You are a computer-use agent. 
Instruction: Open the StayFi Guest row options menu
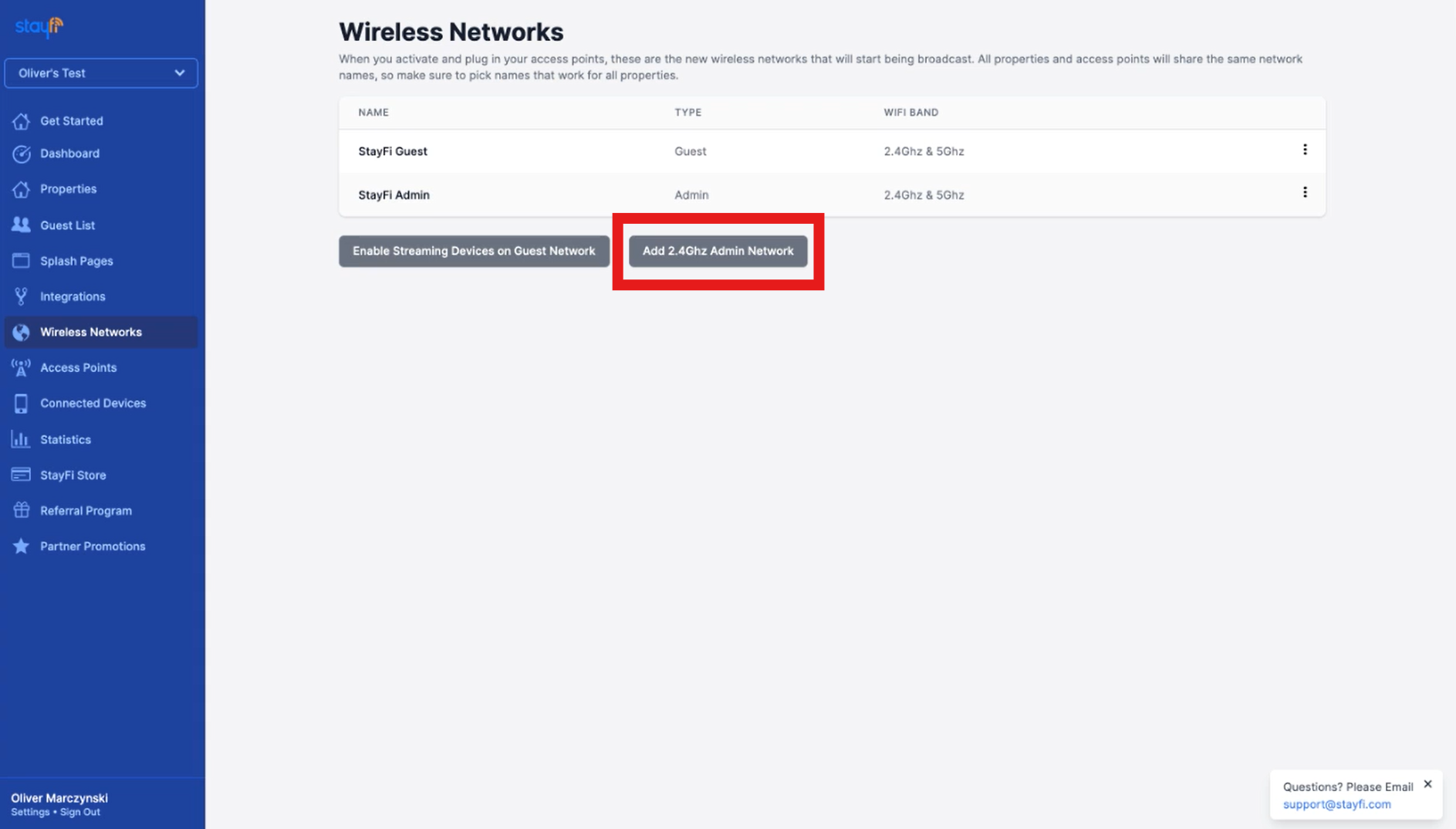click(x=1305, y=150)
